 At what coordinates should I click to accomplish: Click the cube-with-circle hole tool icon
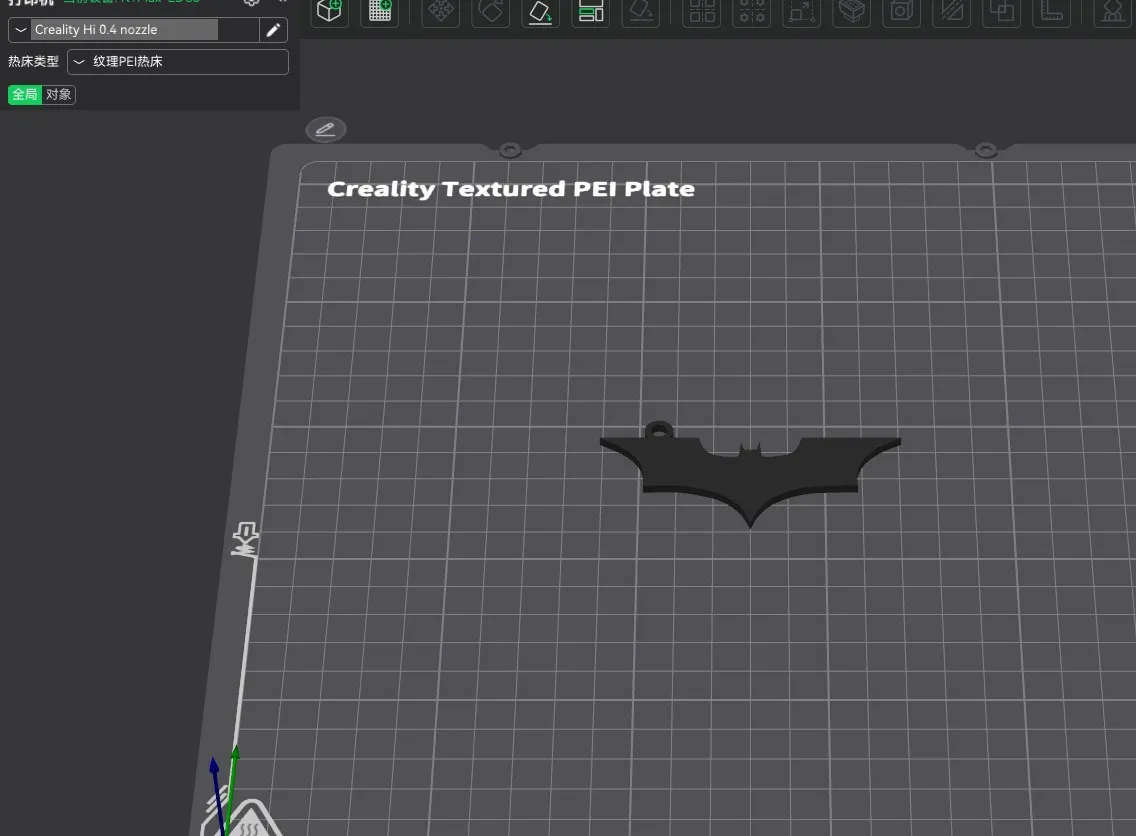(x=902, y=11)
